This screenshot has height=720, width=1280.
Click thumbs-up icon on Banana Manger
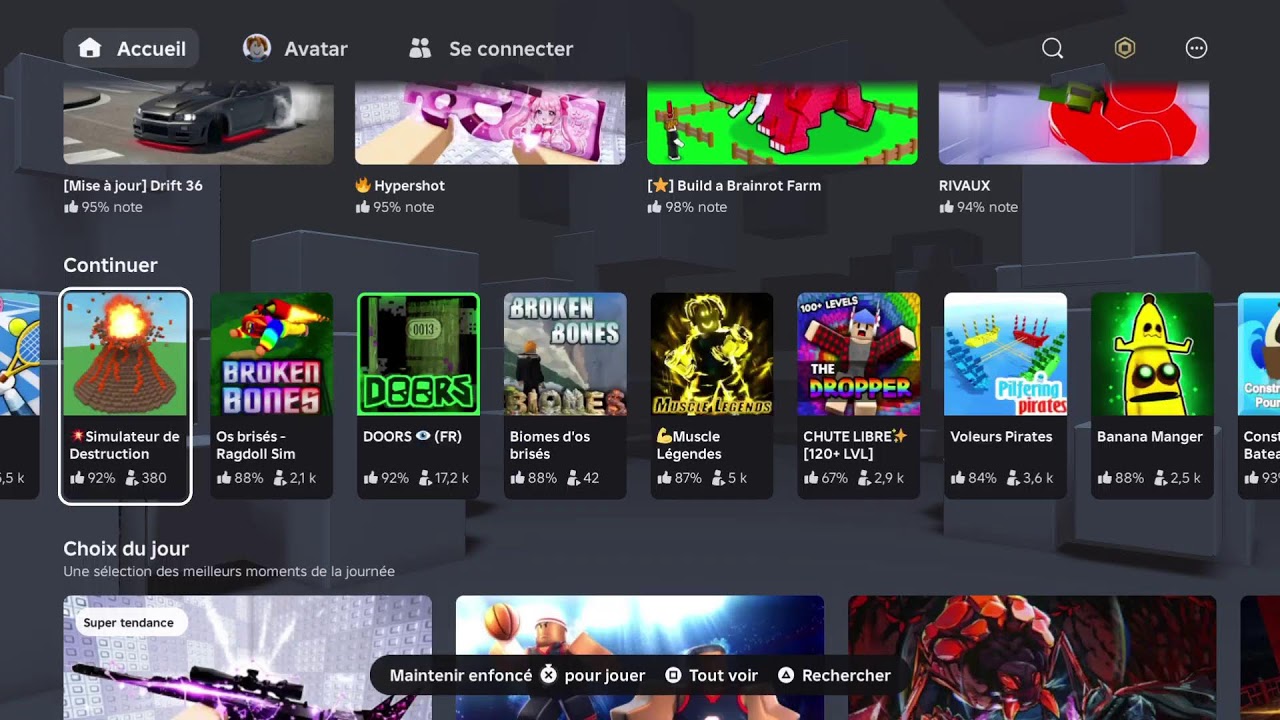tap(1104, 478)
